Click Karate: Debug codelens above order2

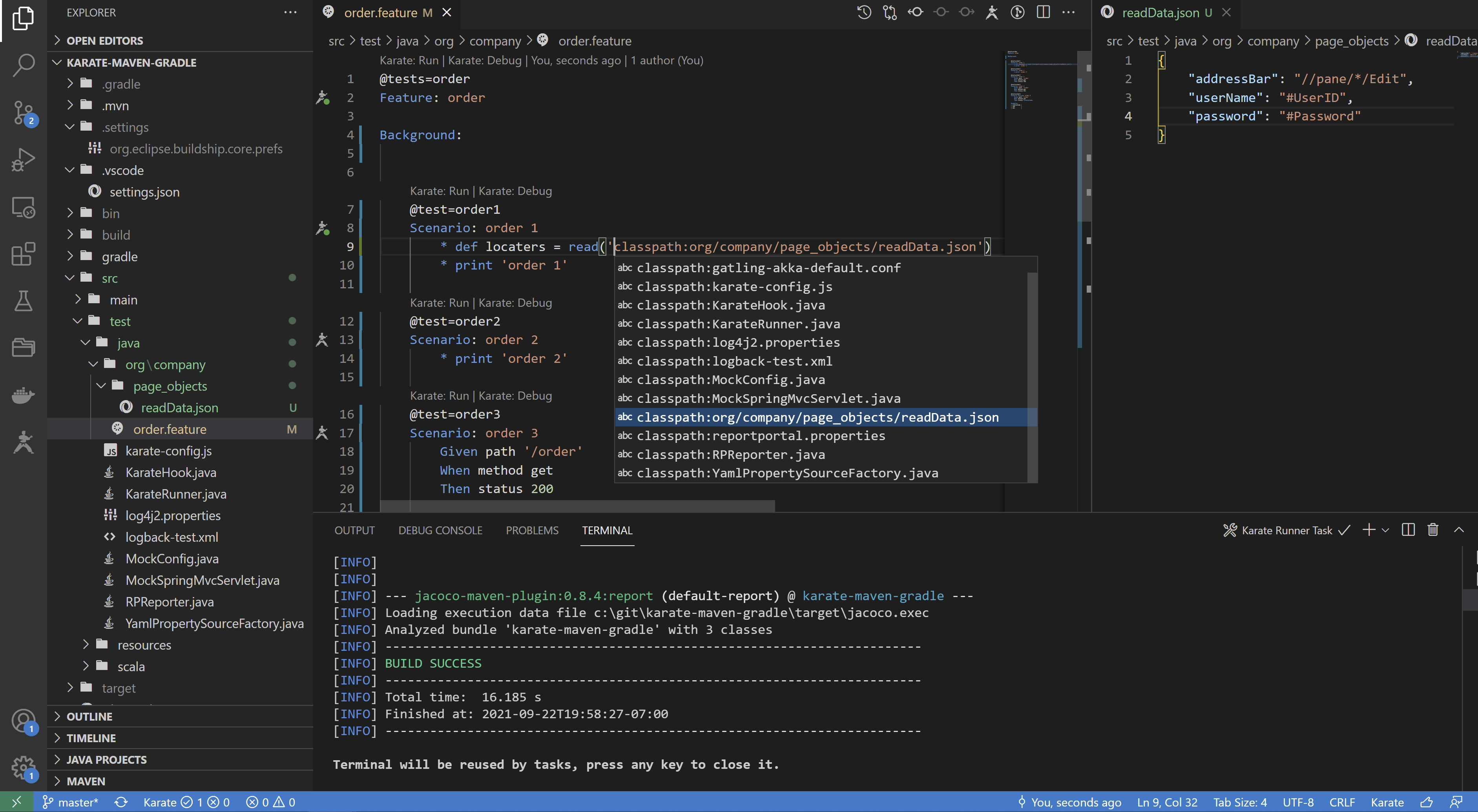[515, 302]
